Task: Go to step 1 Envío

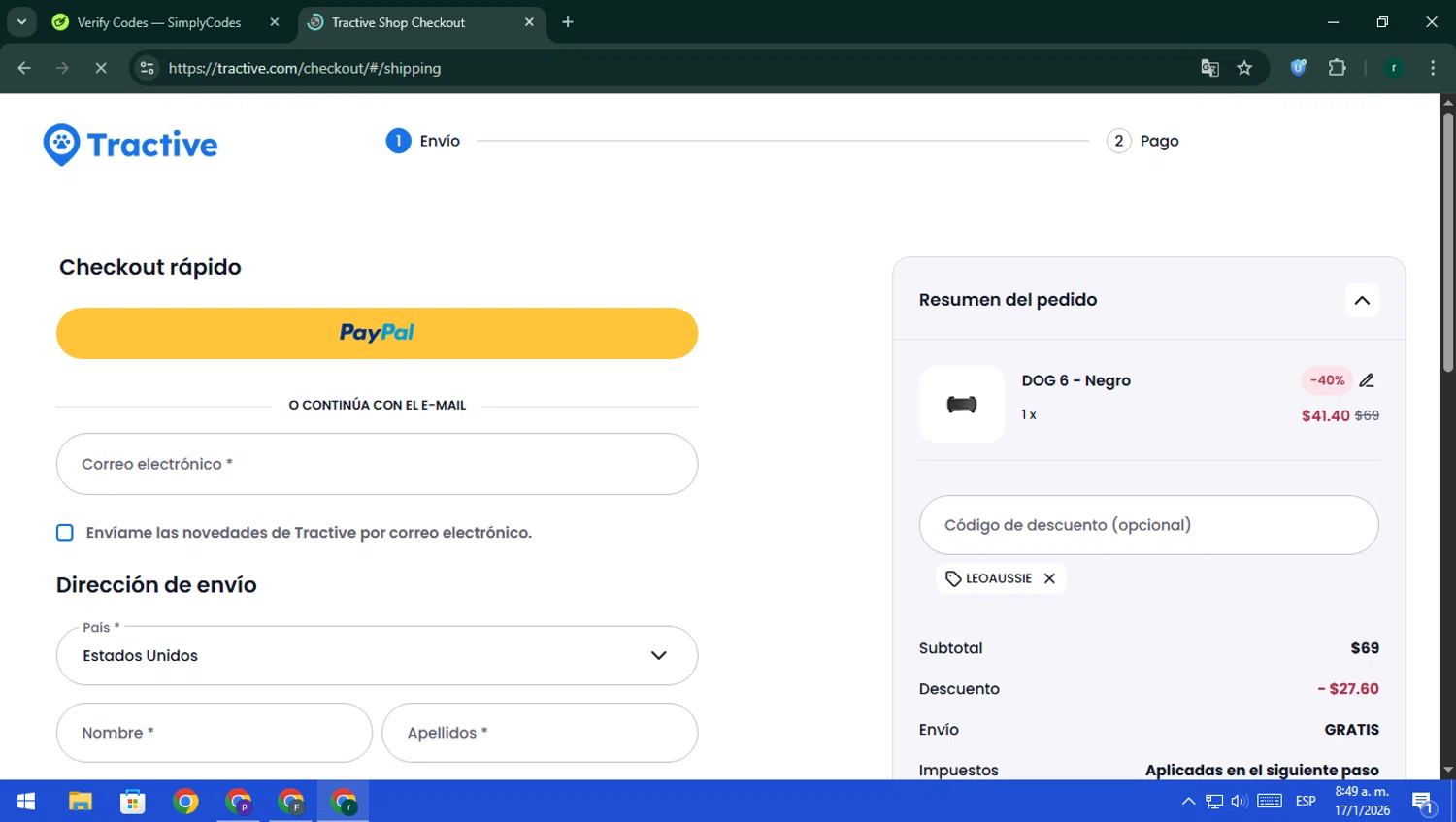Action: point(423,141)
